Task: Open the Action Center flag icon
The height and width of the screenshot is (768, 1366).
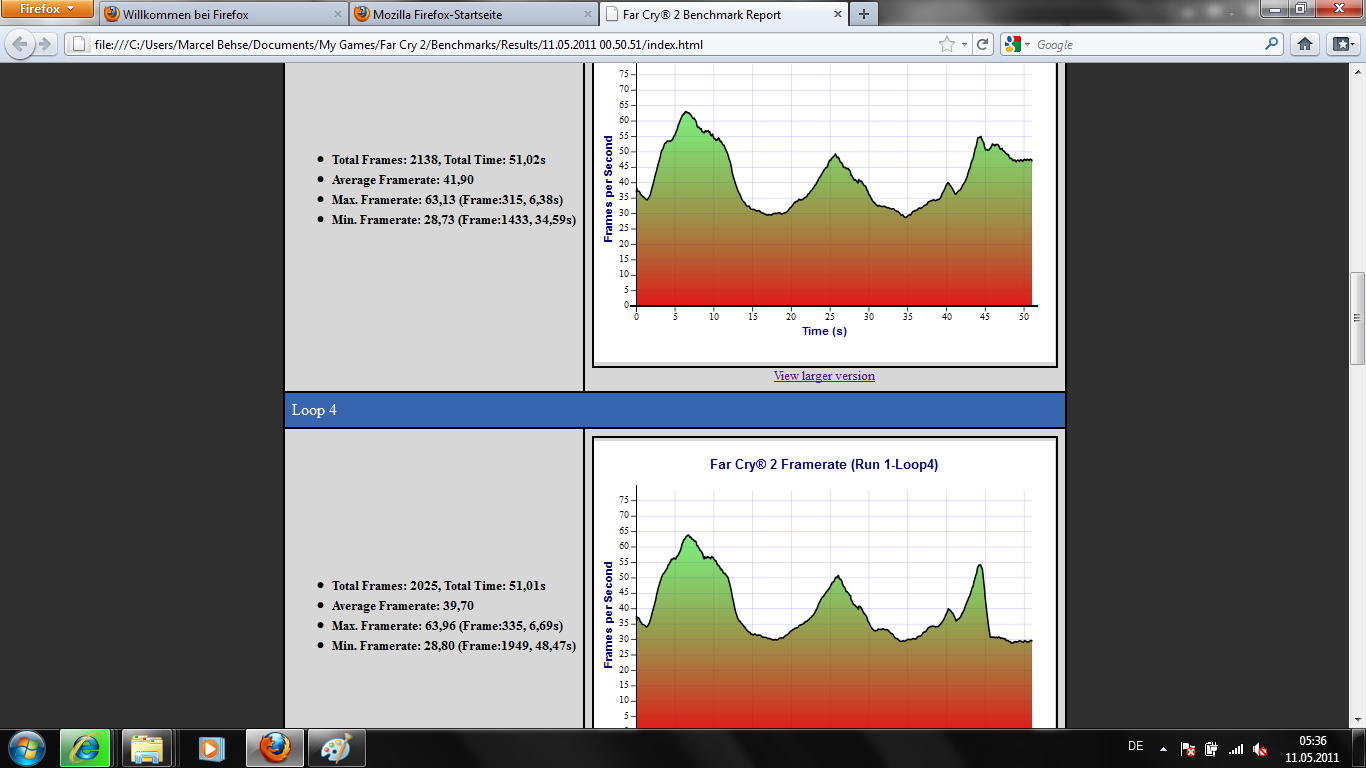Action: pos(1188,748)
